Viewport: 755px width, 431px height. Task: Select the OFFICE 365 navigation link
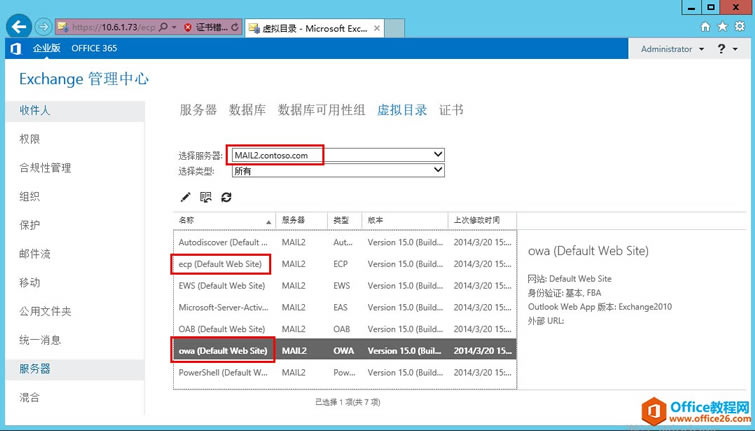coord(94,48)
